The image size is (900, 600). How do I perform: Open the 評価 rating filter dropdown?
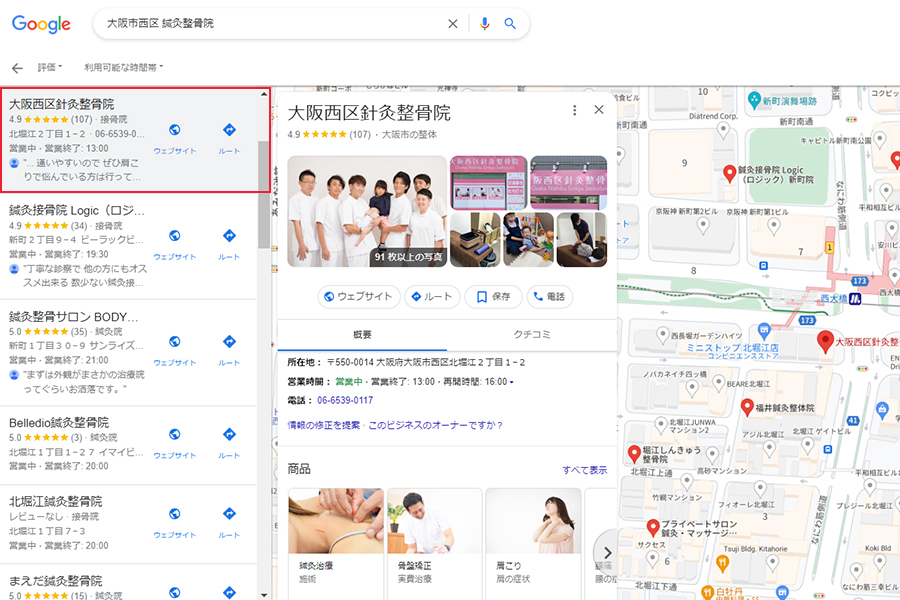coord(50,68)
